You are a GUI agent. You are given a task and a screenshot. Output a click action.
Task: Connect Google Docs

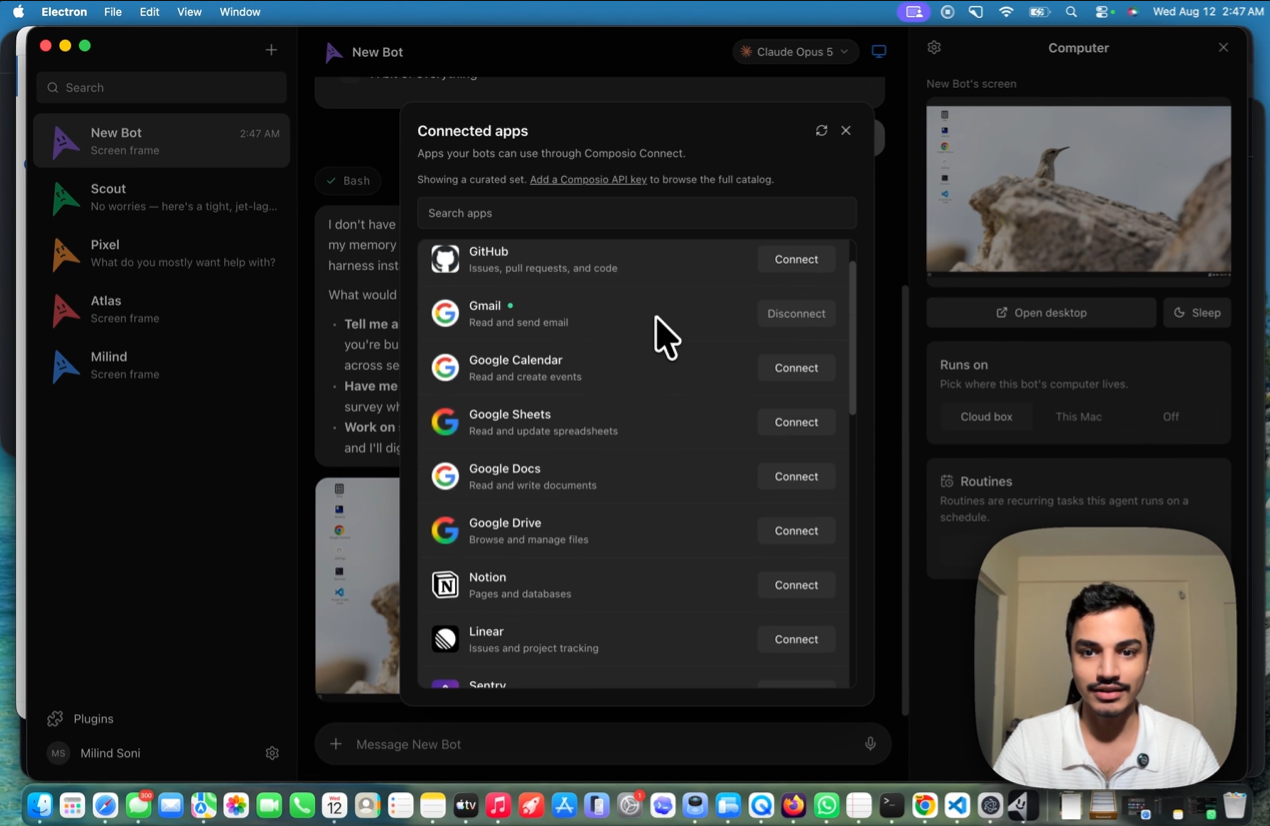[796, 476]
